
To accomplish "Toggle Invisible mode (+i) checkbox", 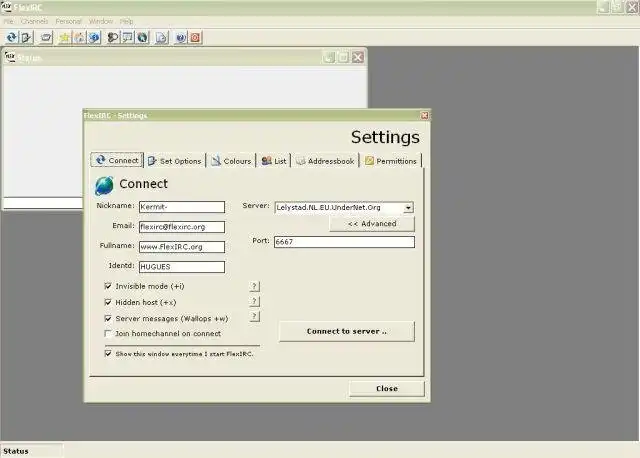I will click(x=108, y=286).
